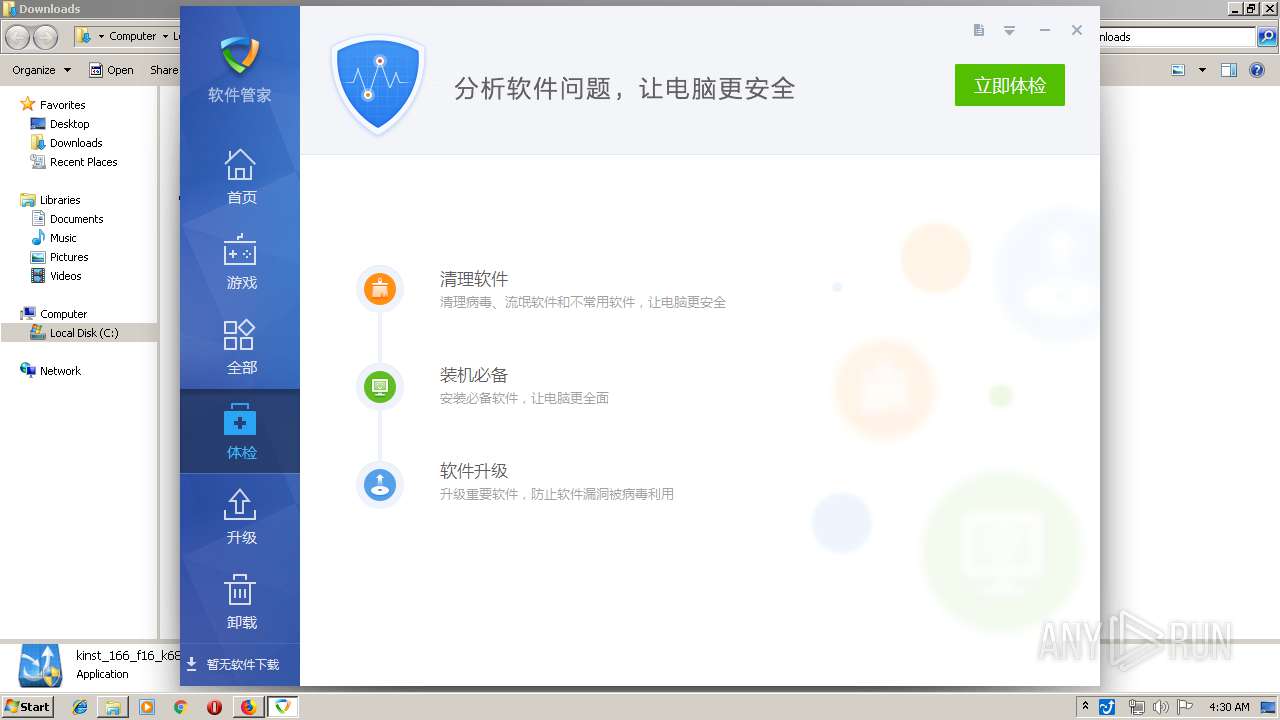Open the 4:30 AM system clock

pyautogui.click(x=1229, y=707)
